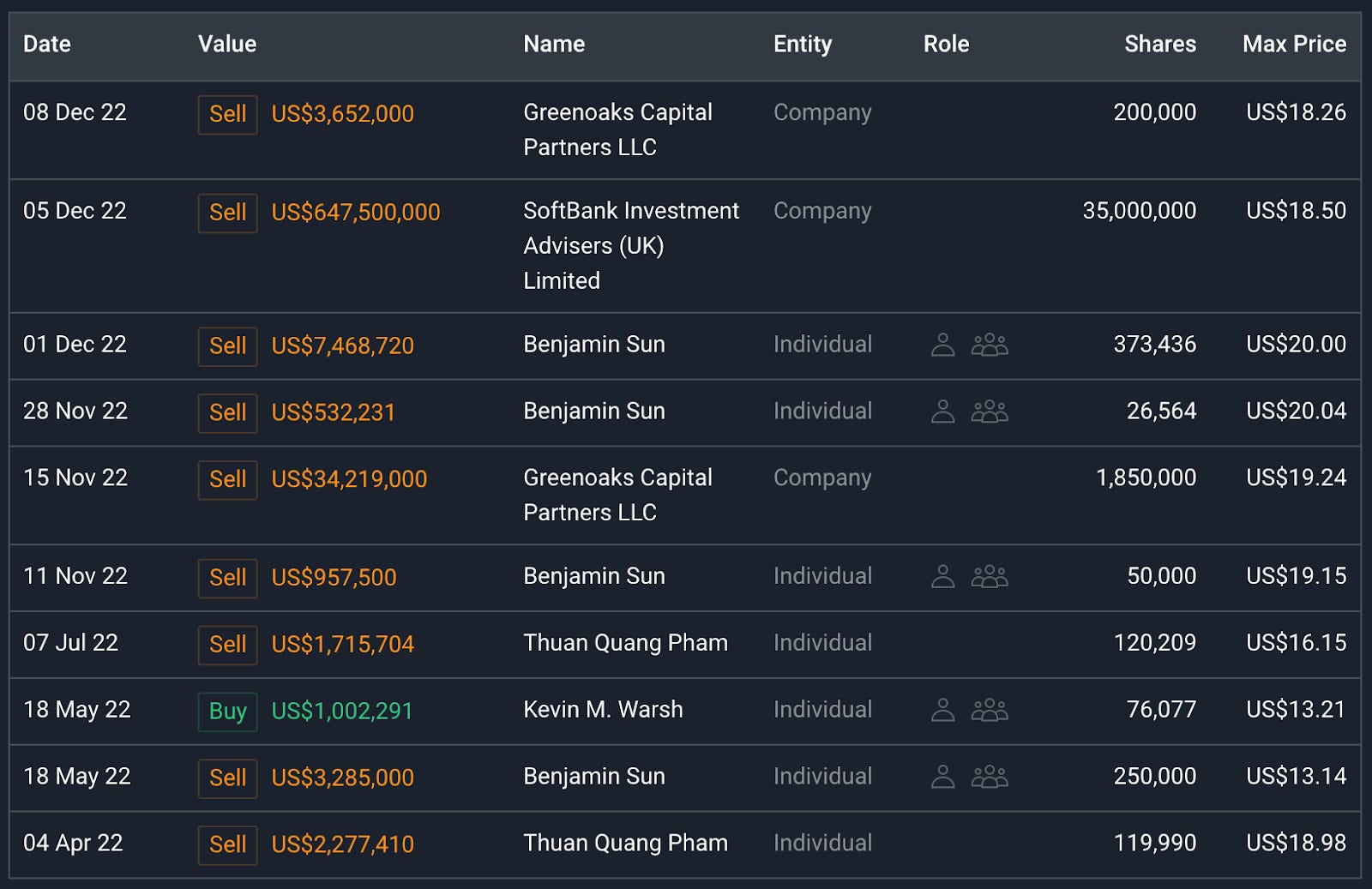
Task: Click the Buy badge for Kevin M. Warsh
Action: click(x=227, y=712)
